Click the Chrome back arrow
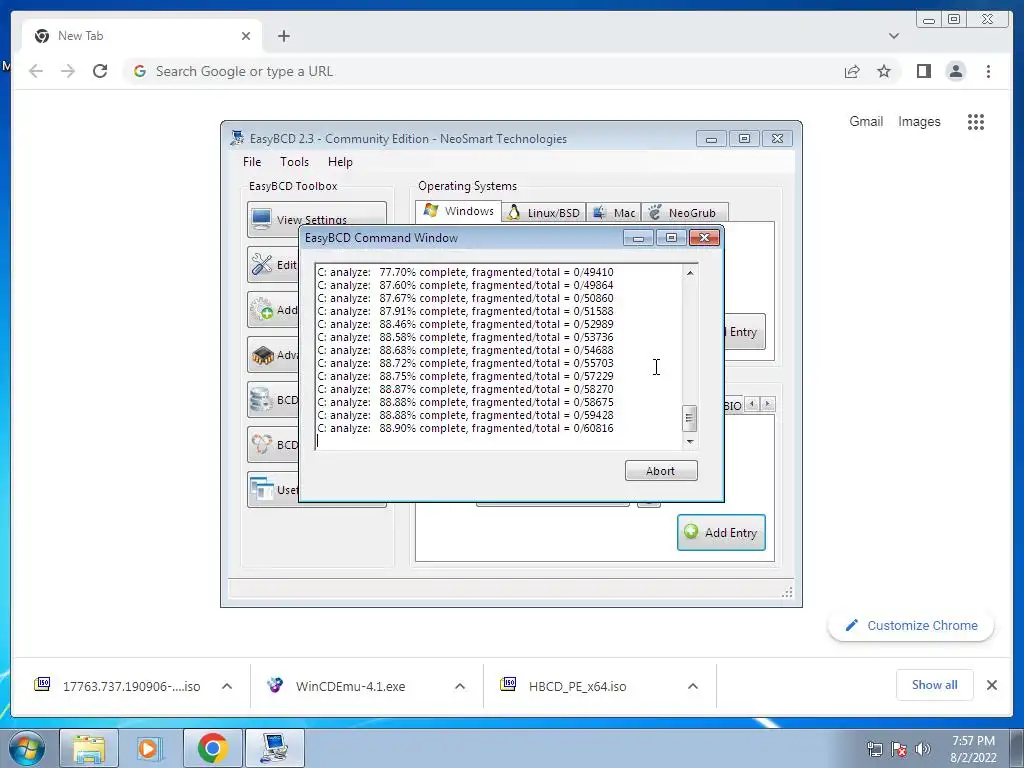 pos(36,71)
